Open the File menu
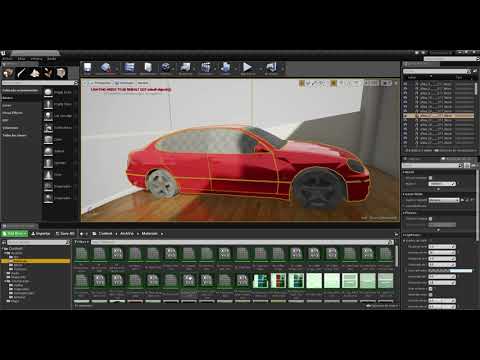 [7, 59]
